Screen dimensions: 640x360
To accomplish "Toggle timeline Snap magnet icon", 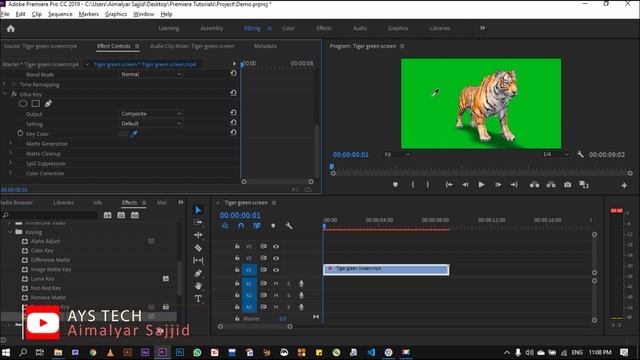I will point(241,226).
